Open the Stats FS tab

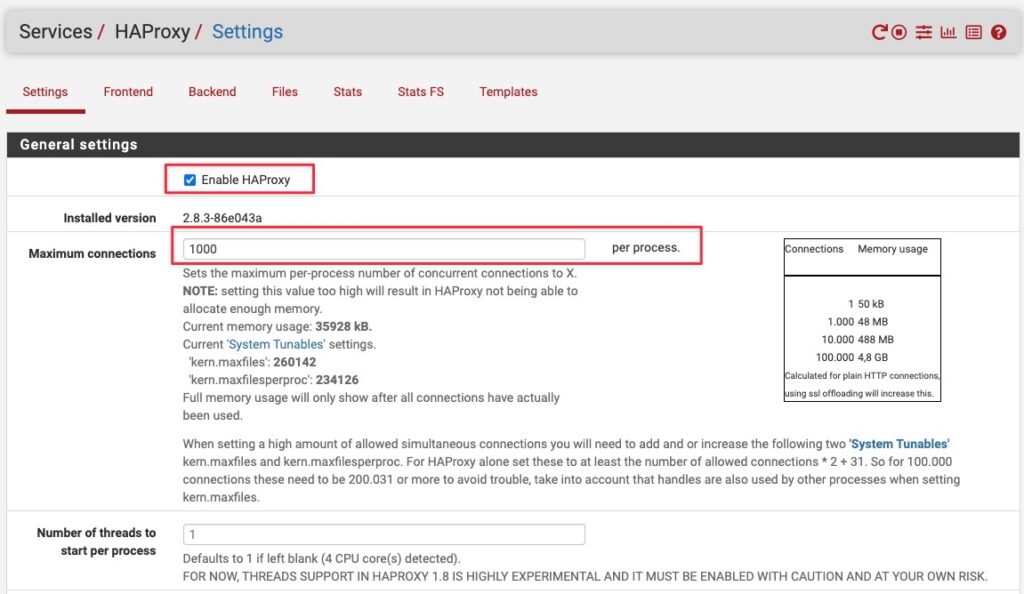point(421,92)
